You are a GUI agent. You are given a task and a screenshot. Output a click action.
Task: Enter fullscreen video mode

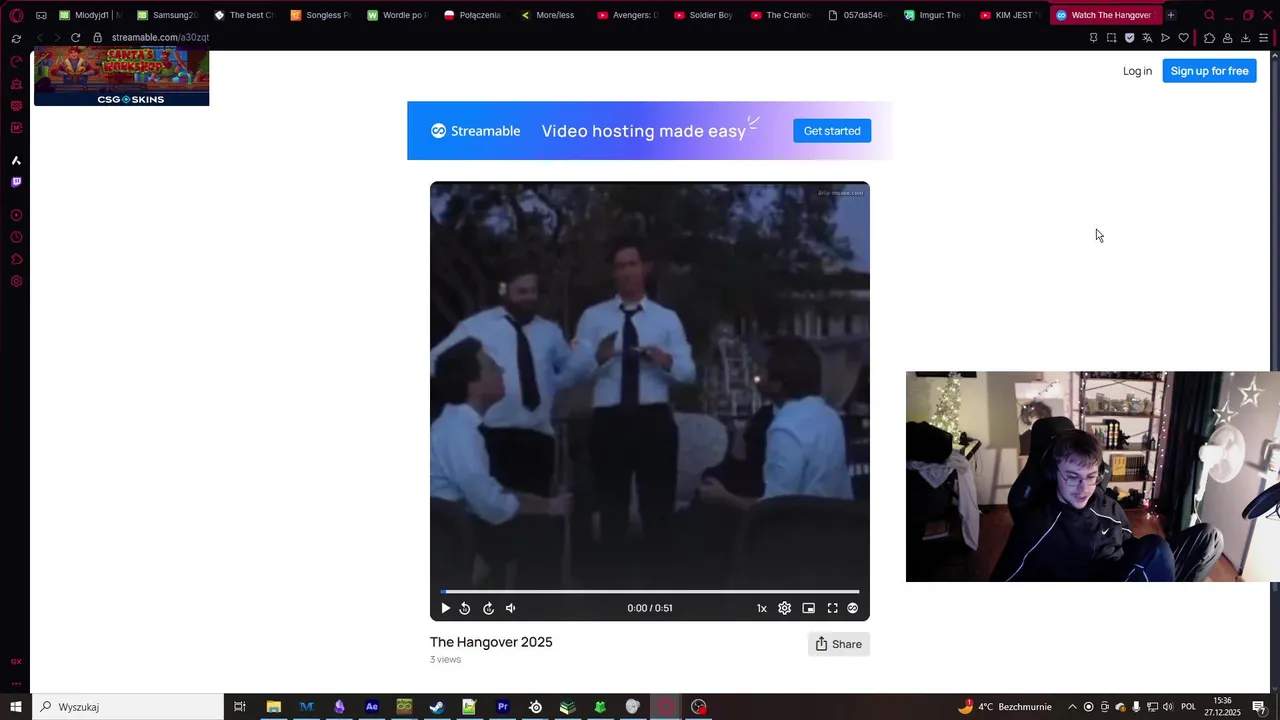(x=832, y=608)
